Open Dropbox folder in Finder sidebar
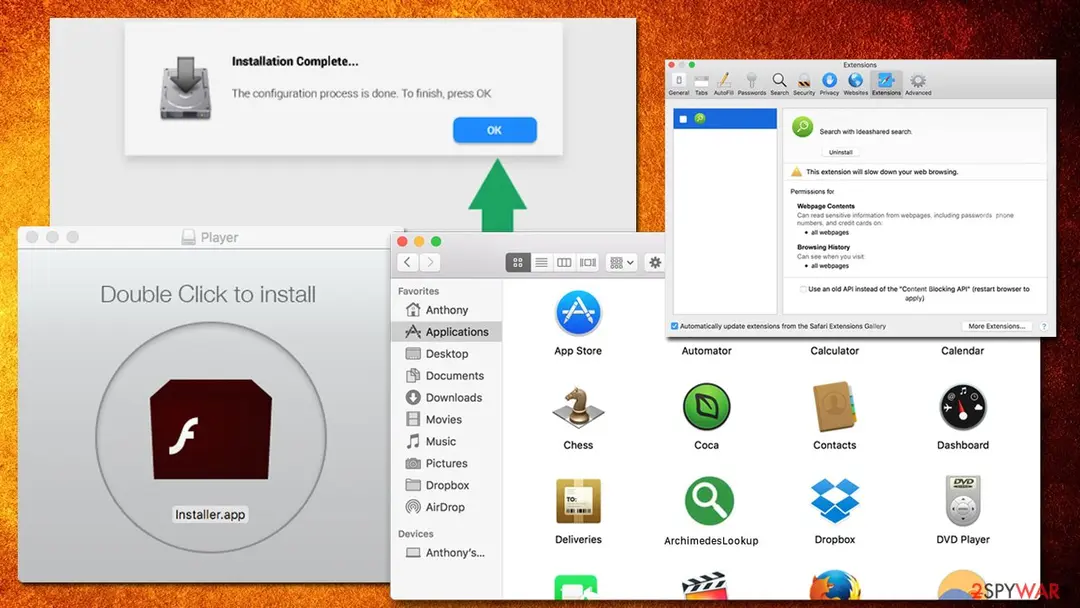Viewport: 1080px width, 608px height. [446, 485]
